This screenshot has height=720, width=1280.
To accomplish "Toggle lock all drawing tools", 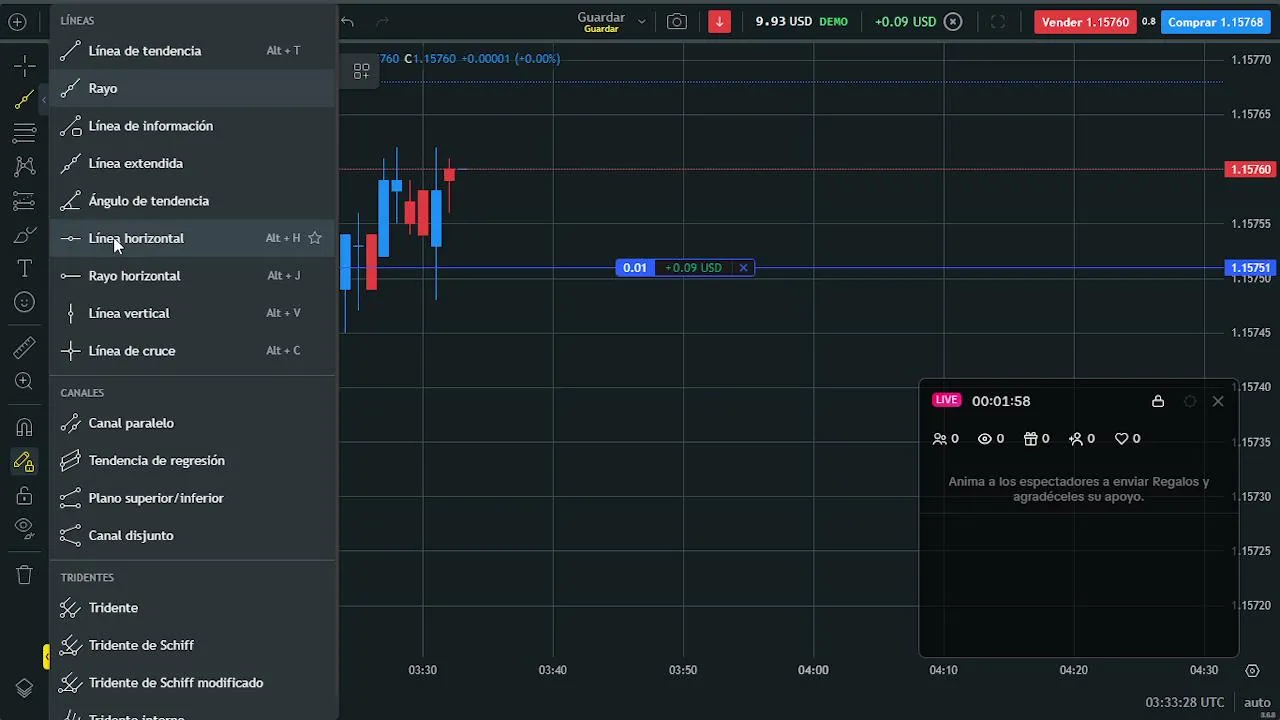I will click(25, 495).
